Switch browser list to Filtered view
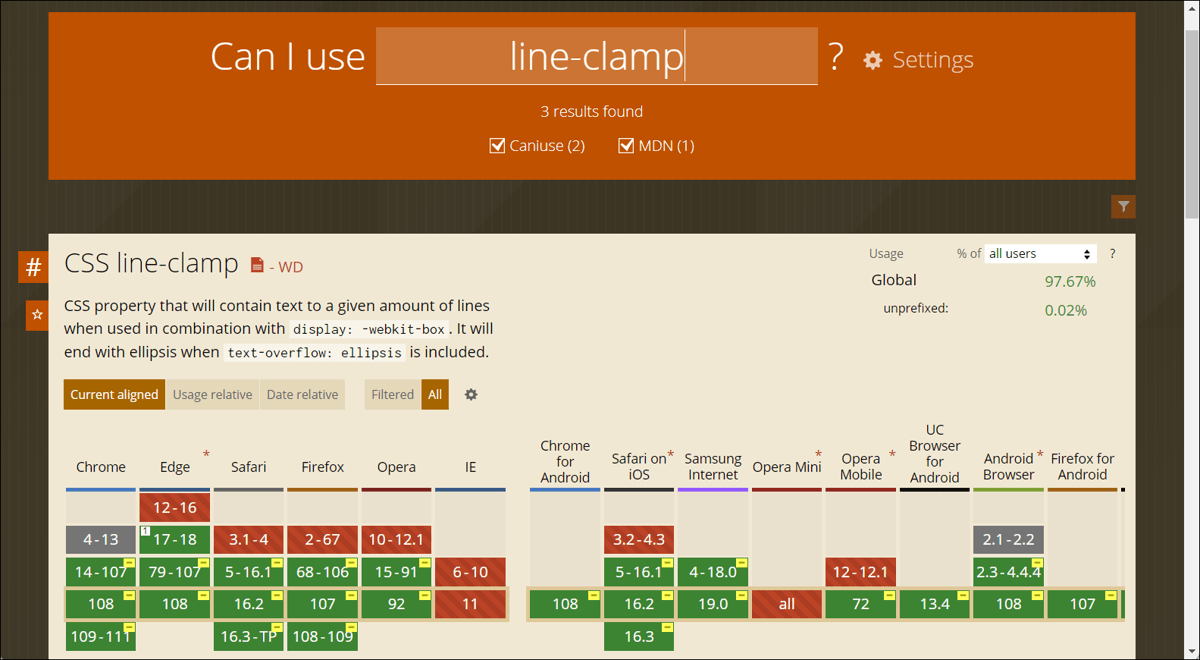The height and width of the screenshot is (660, 1200). pos(392,394)
